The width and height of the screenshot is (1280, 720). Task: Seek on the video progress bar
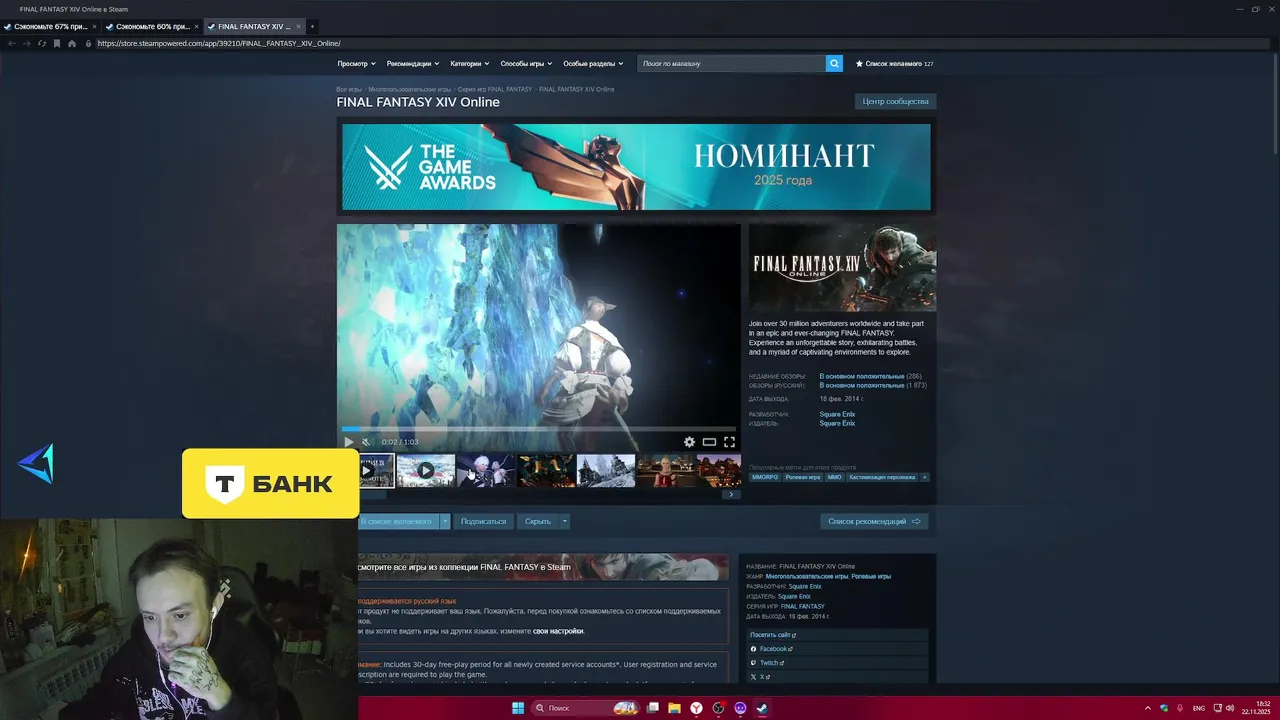[x=538, y=429]
